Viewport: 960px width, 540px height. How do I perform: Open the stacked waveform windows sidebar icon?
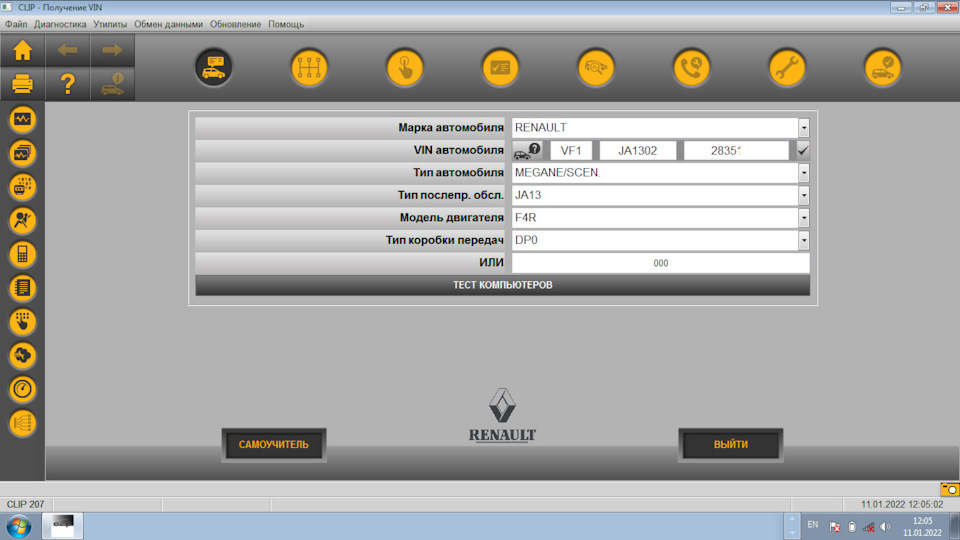(23, 153)
